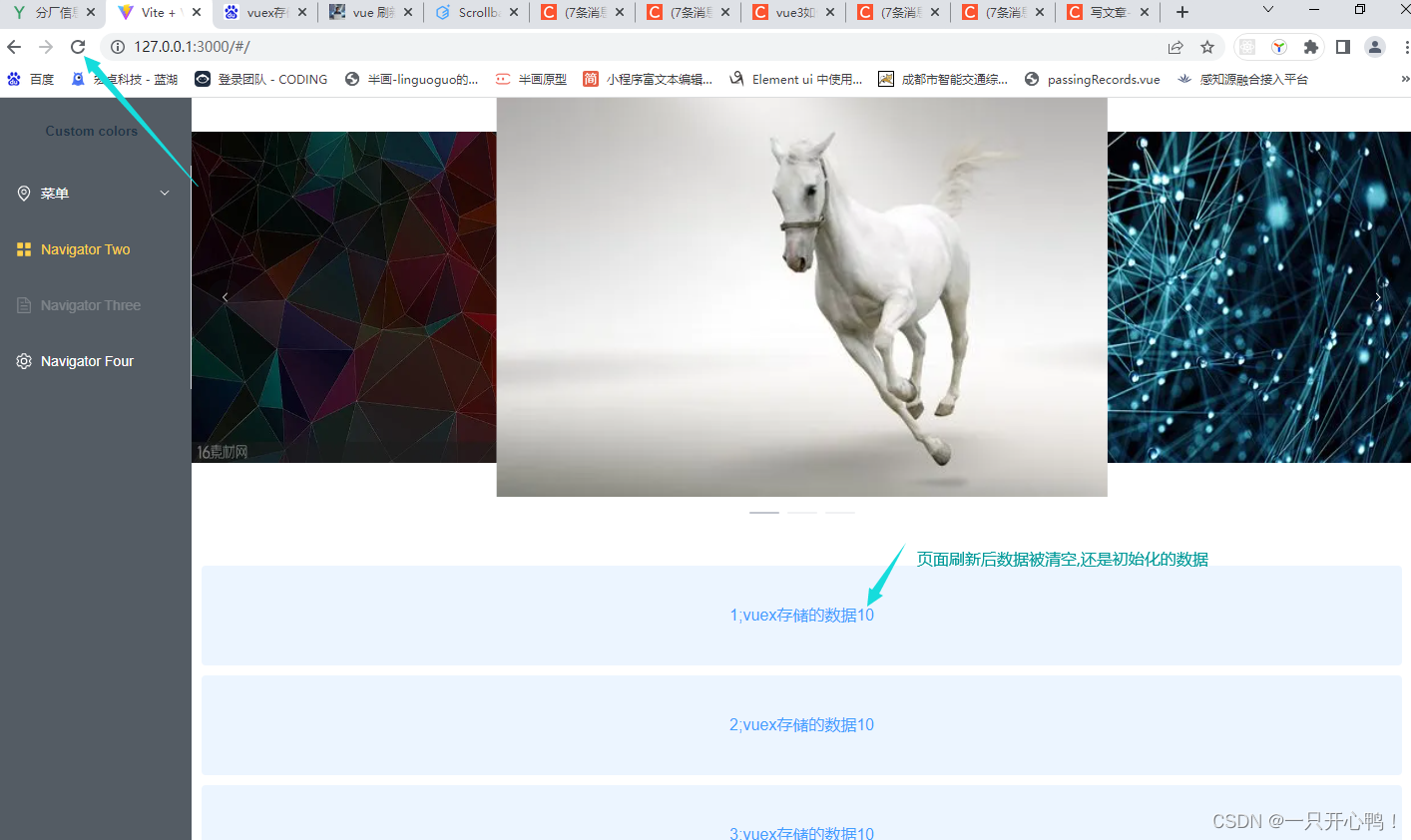Viewport: 1411px width, 840px height.
Task: Open the 蓝湖 bookmark
Action: tap(125, 79)
